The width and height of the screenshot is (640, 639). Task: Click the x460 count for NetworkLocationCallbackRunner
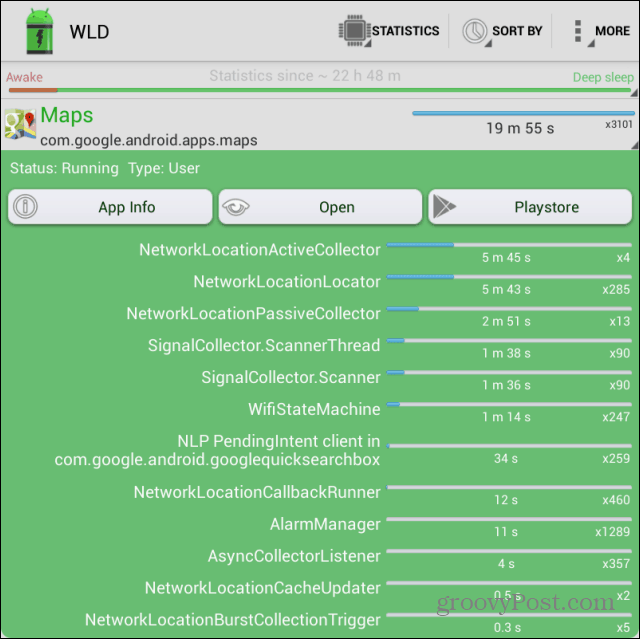(616, 500)
